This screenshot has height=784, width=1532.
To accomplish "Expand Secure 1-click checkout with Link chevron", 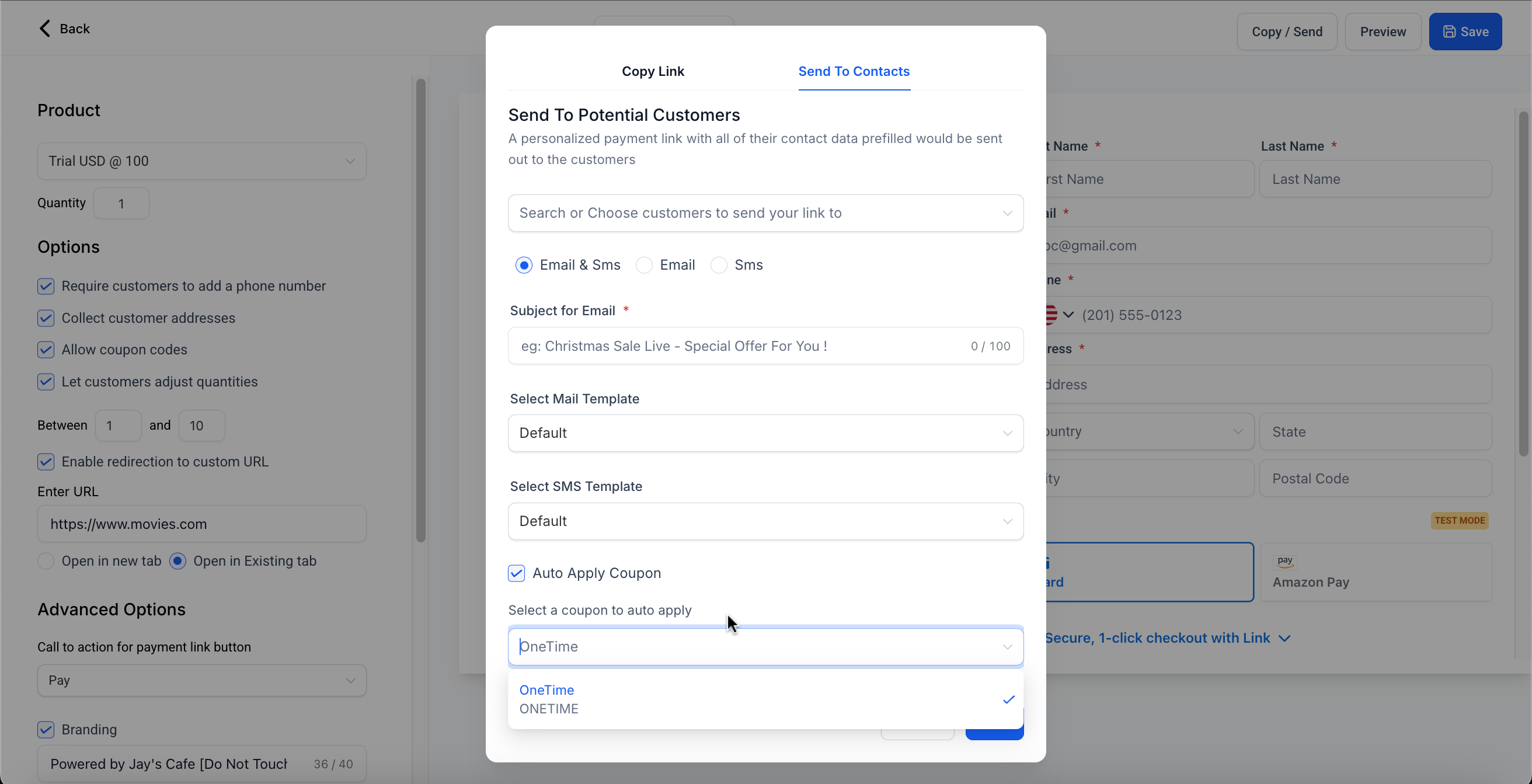I will (x=1284, y=638).
